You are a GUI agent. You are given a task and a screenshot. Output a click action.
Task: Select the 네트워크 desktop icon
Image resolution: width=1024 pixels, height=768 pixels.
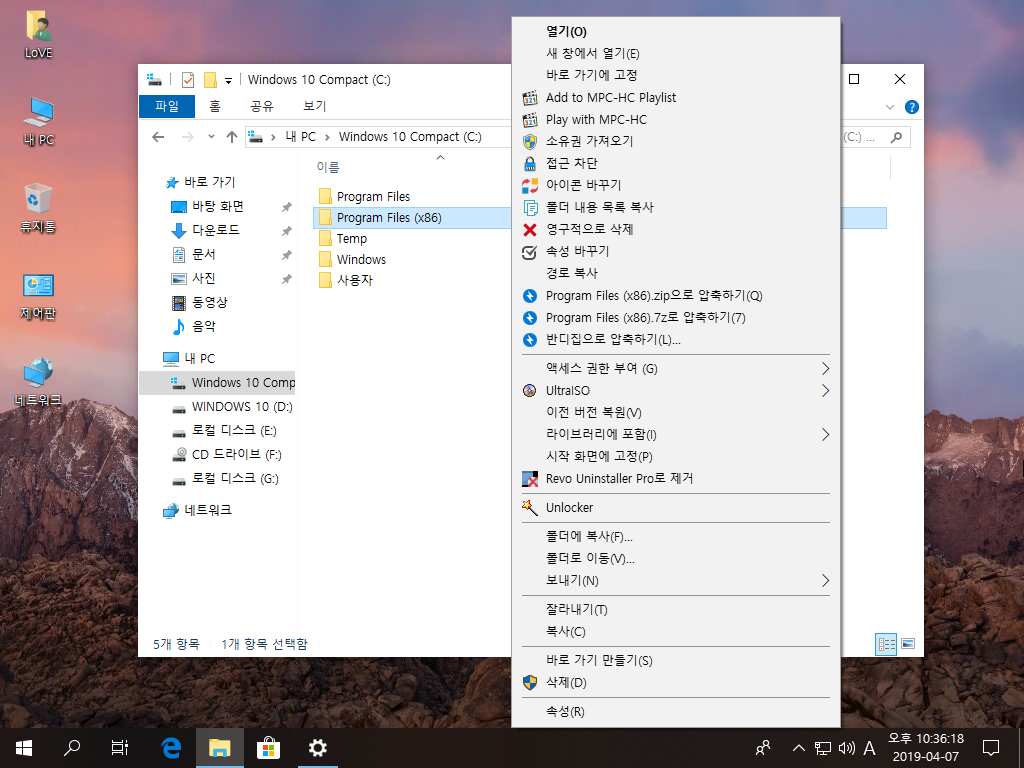click(x=39, y=382)
